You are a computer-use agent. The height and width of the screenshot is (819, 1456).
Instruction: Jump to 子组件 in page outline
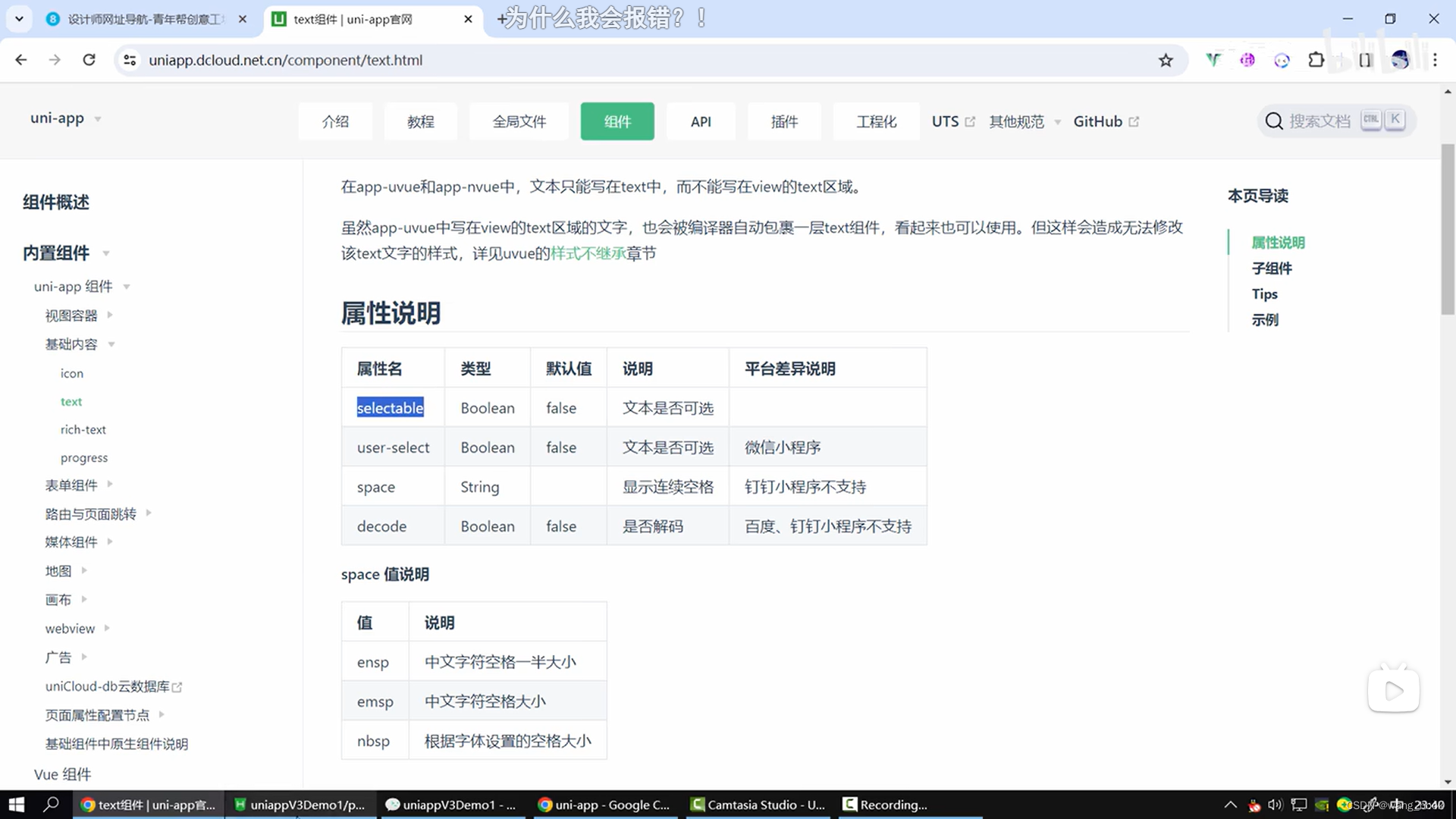pyautogui.click(x=1272, y=268)
